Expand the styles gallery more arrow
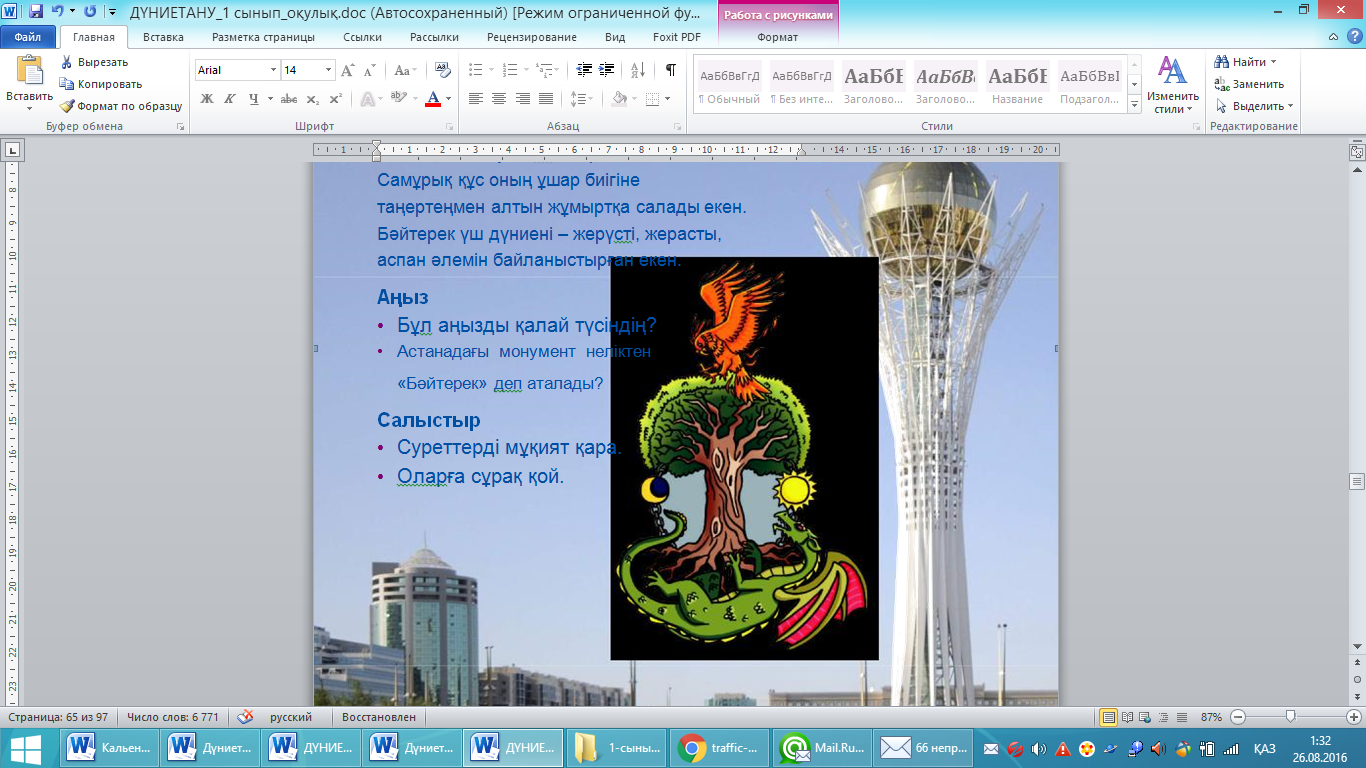This screenshot has width=1366, height=768. coord(1134,105)
